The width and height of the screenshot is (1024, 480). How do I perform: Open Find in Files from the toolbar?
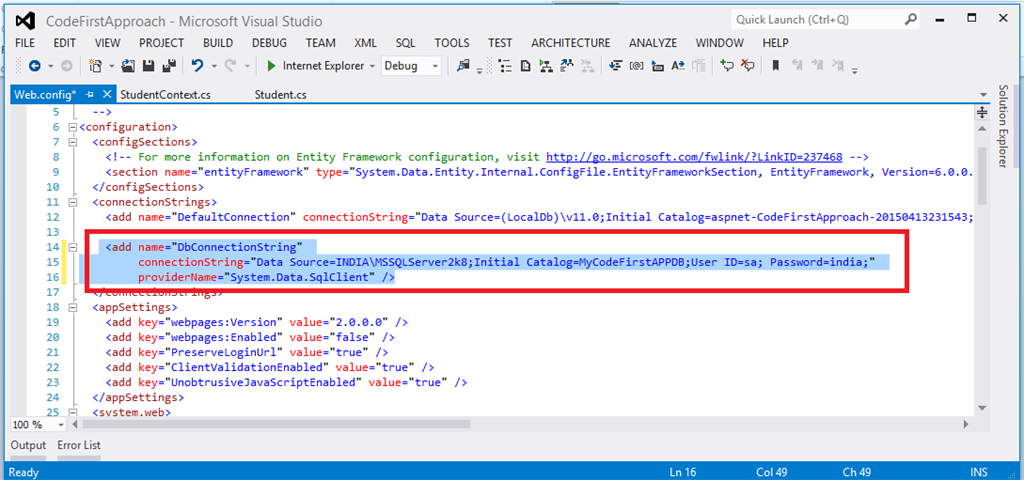coord(464,65)
